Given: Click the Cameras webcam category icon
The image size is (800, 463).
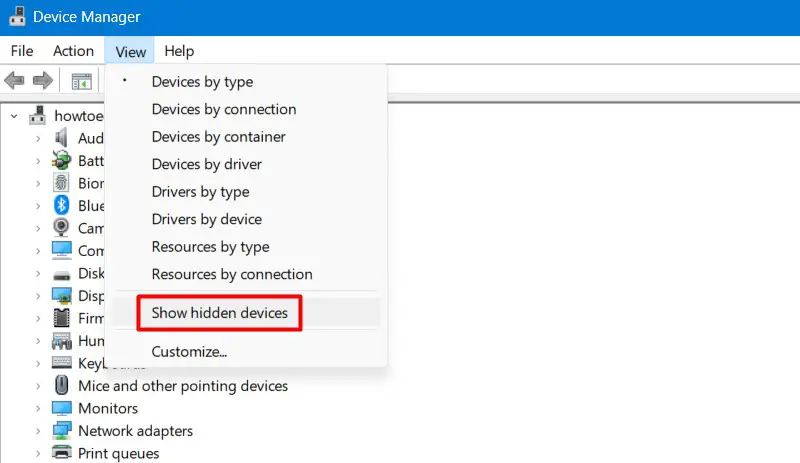Looking at the screenshot, I should [x=62, y=227].
